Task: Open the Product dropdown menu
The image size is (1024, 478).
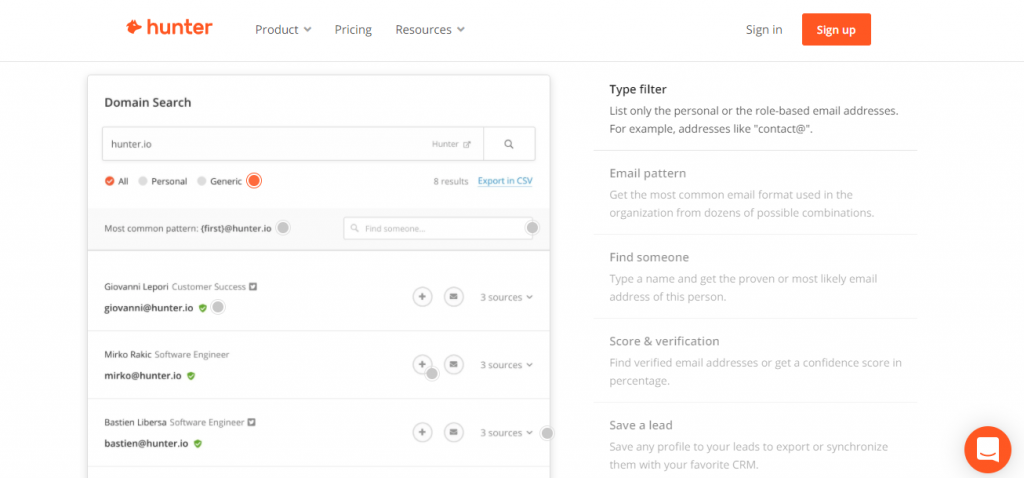Action: pyautogui.click(x=283, y=29)
